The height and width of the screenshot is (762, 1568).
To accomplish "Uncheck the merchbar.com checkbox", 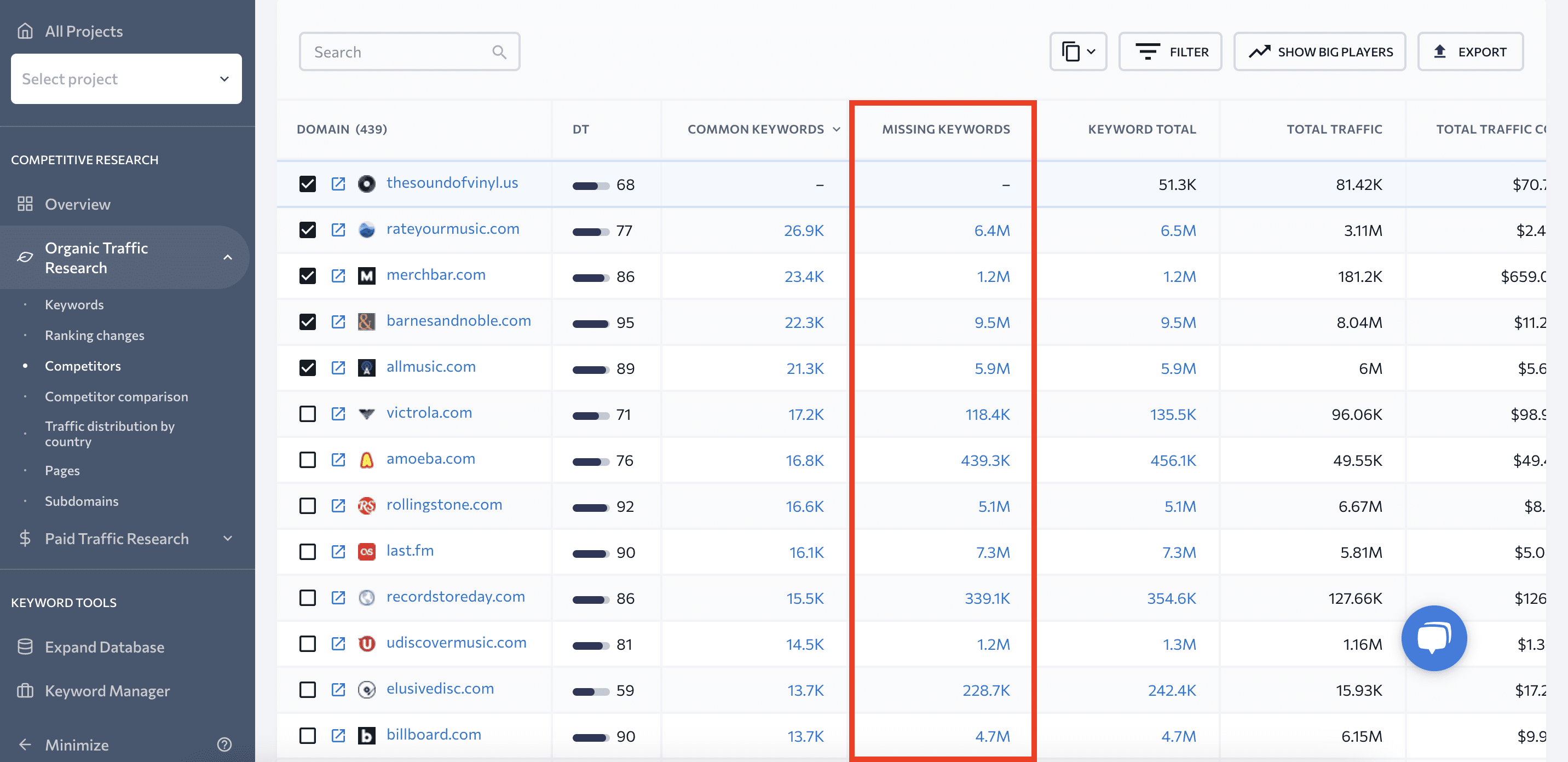I will pos(308,276).
